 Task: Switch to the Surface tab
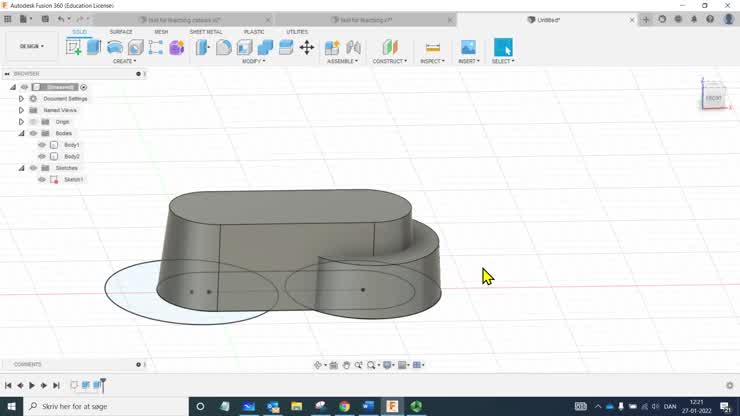(121, 32)
